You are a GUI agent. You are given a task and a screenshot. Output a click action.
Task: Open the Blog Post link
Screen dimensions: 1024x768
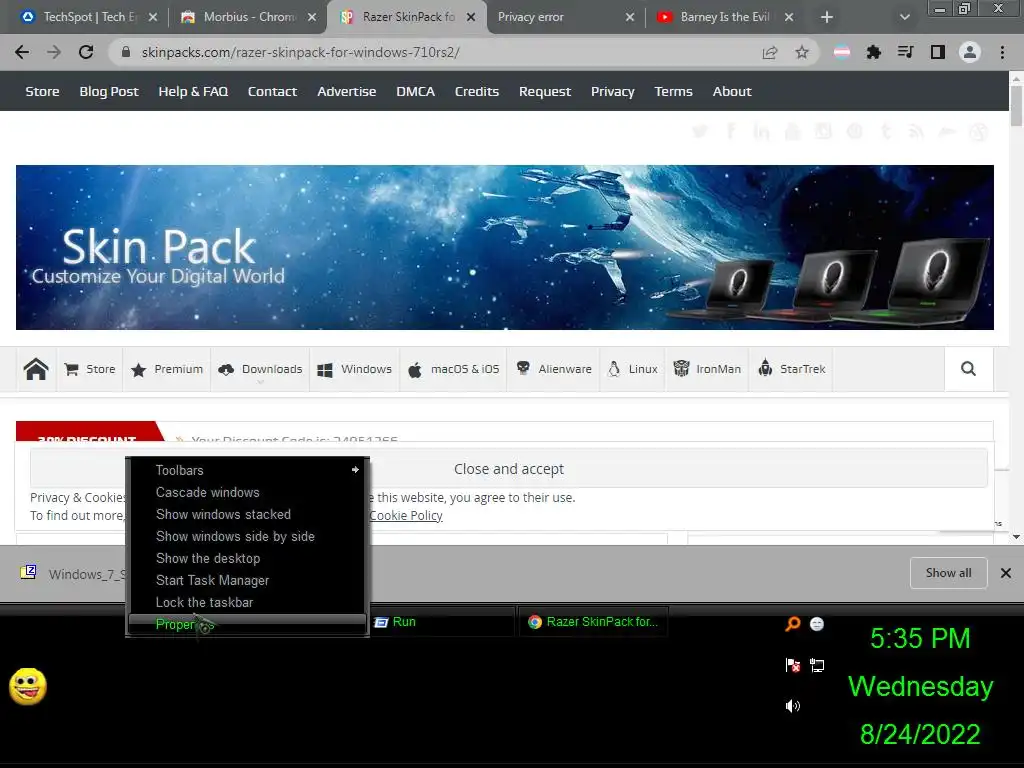(109, 91)
